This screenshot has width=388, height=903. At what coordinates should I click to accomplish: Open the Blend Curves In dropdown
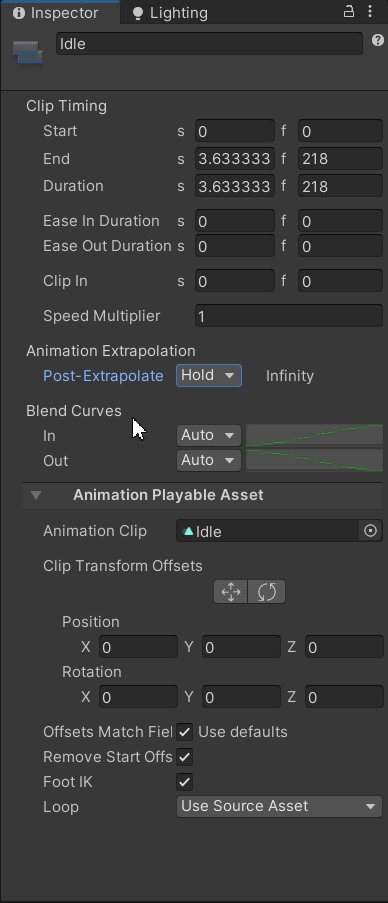pyautogui.click(x=208, y=435)
